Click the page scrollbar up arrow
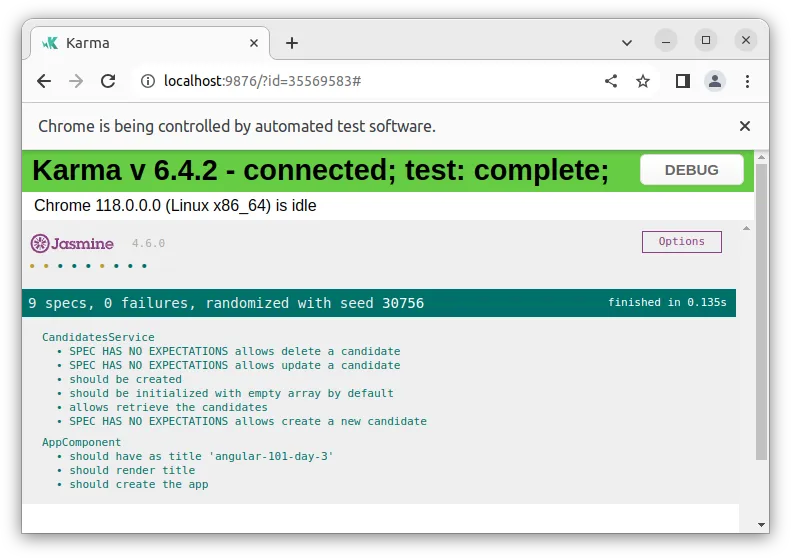Screen dimensions: 791x558 [761, 157]
